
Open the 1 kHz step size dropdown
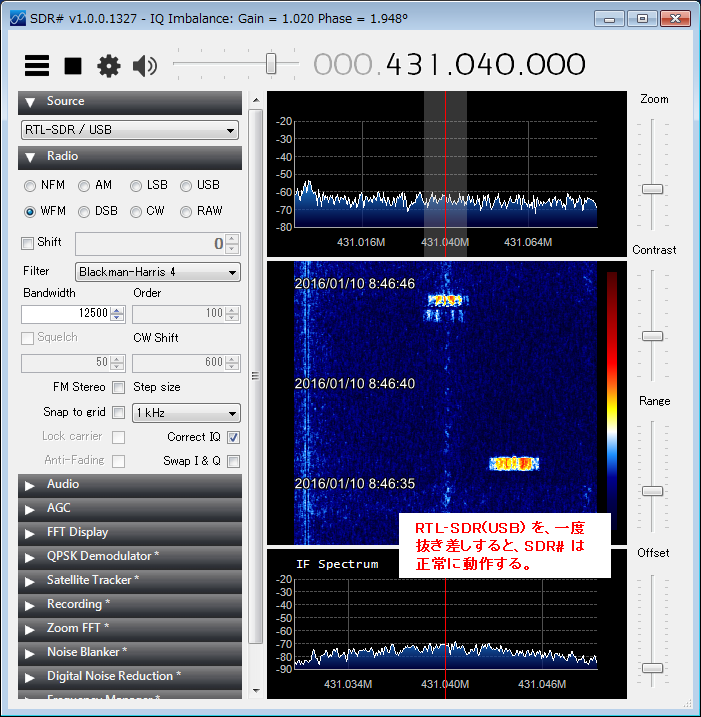186,413
